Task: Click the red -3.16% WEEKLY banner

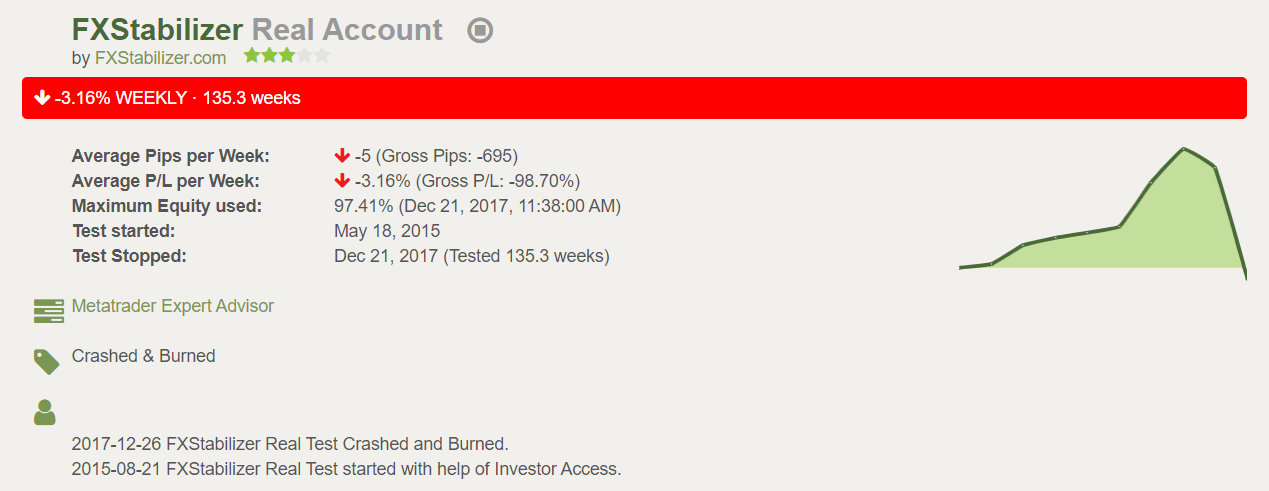Action: point(634,98)
